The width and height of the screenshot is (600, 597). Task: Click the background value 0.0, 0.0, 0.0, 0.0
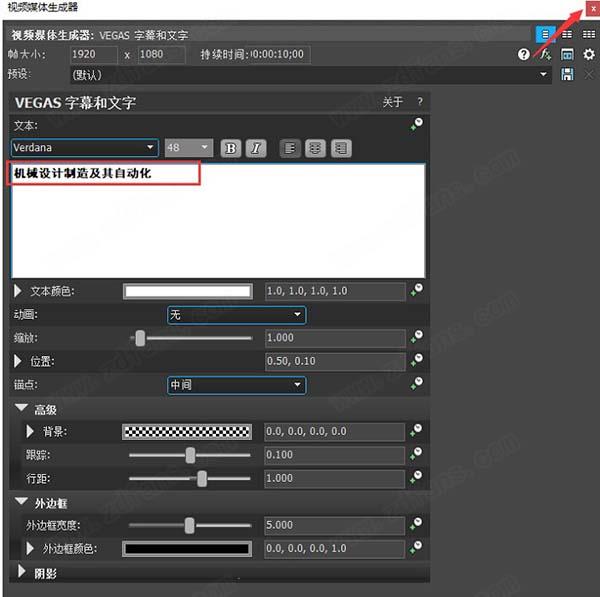[334, 432]
